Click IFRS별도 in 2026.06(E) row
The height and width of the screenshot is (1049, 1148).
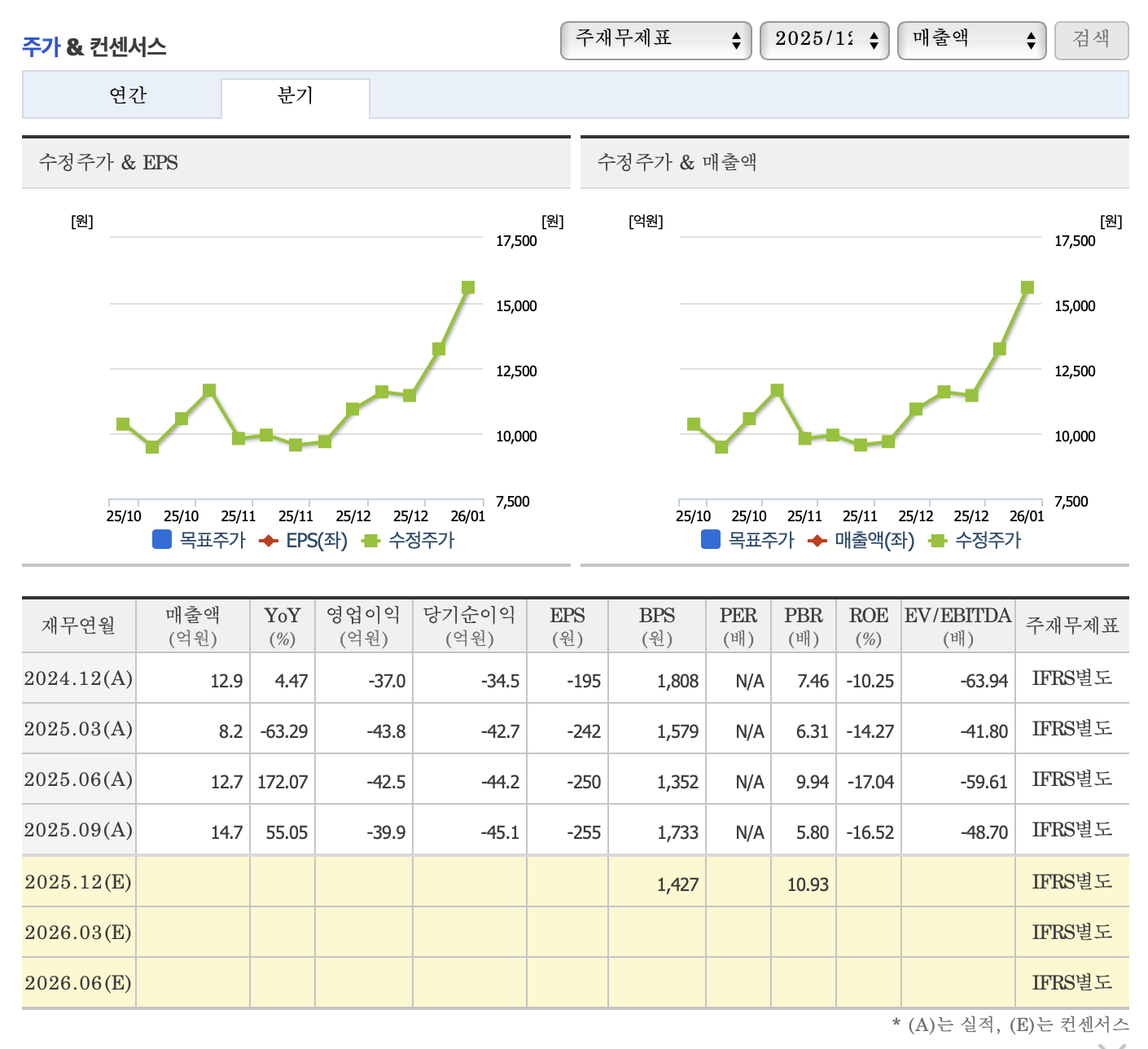coord(1072,983)
